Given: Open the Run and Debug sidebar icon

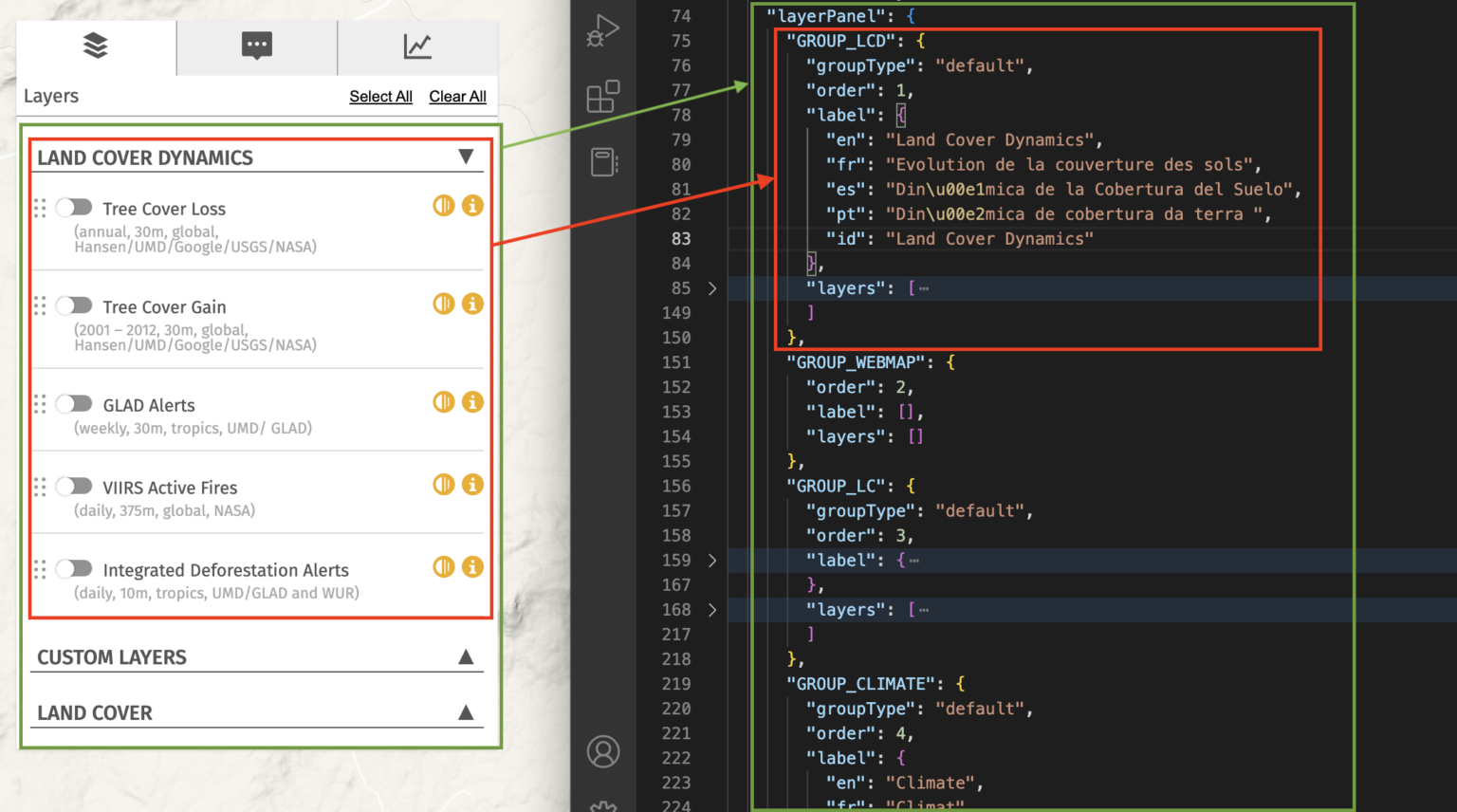Looking at the screenshot, I should (x=604, y=28).
